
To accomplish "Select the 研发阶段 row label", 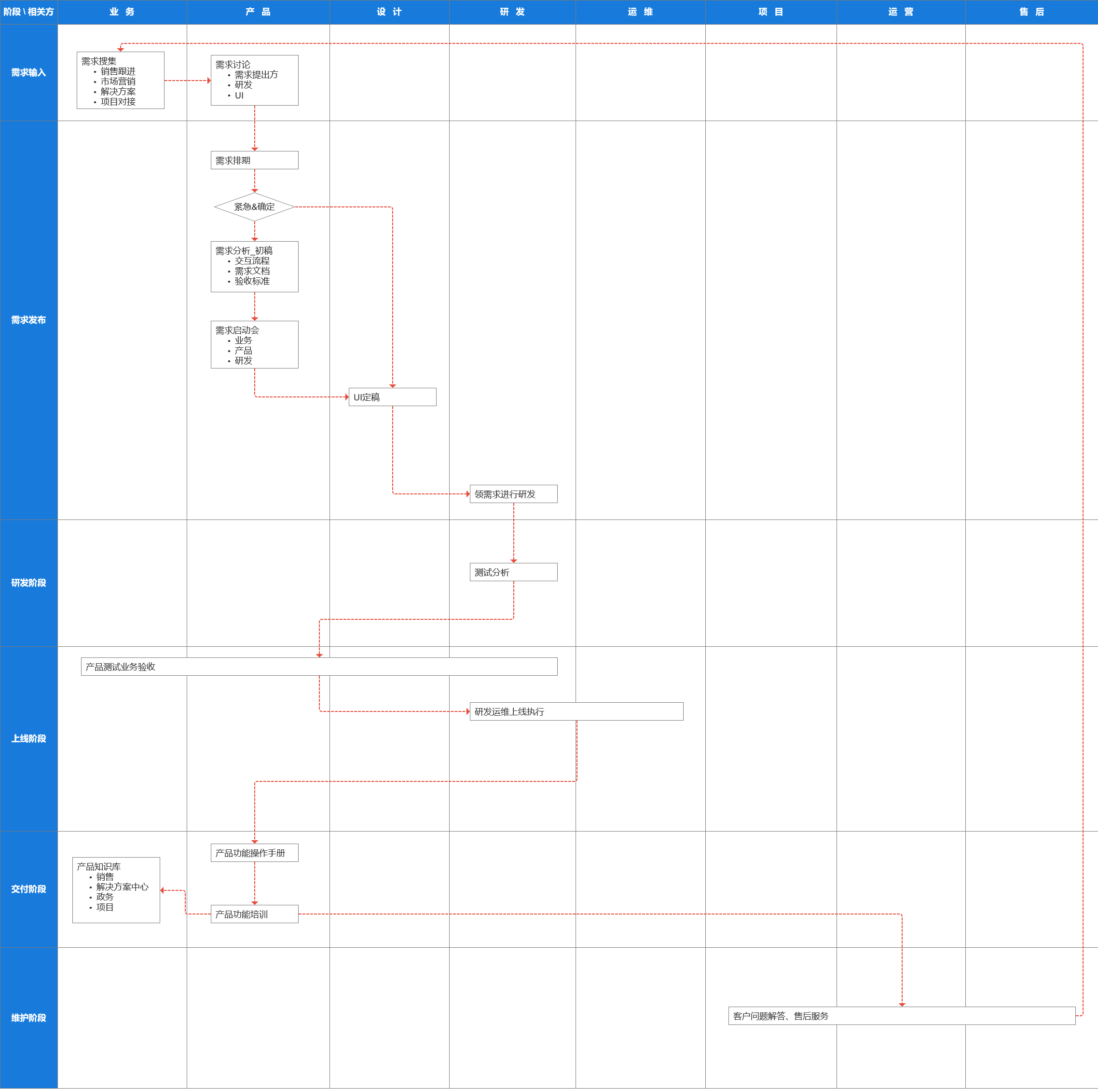I will click(x=28, y=583).
